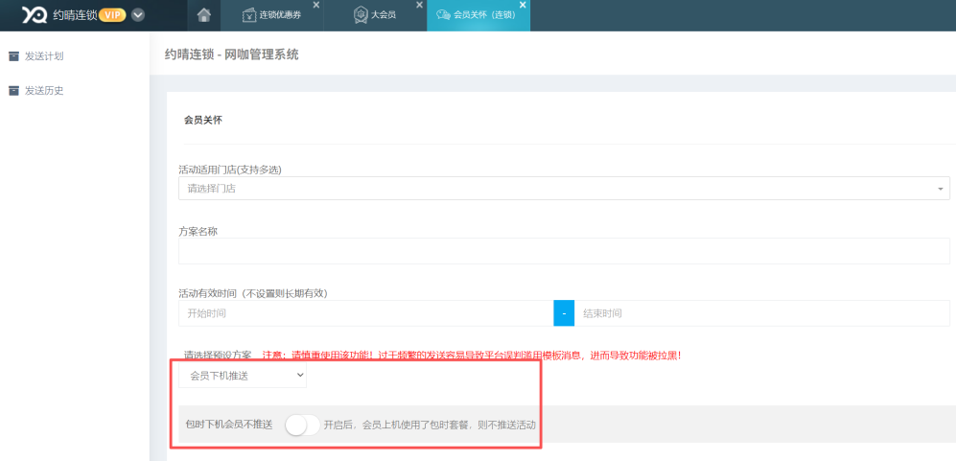This screenshot has width=956, height=462.
Task: Toggle the 包时下机会员不推送 switch
Action: pos(303,425)
